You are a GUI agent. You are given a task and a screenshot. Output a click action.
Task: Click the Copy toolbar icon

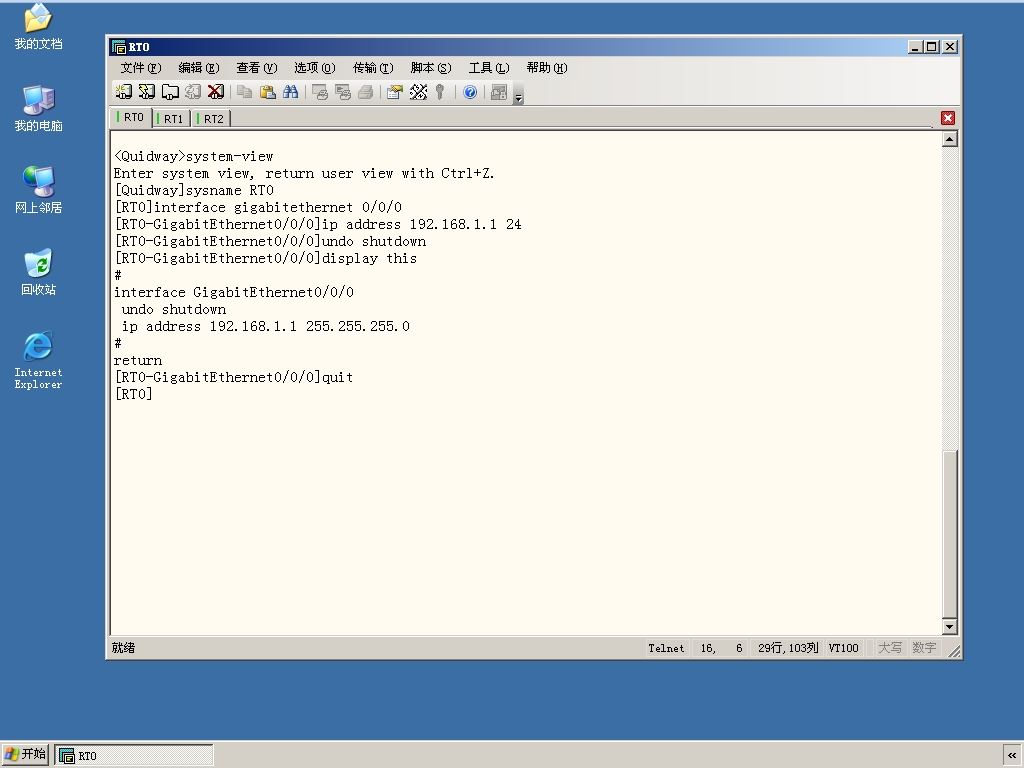[244, 92]
